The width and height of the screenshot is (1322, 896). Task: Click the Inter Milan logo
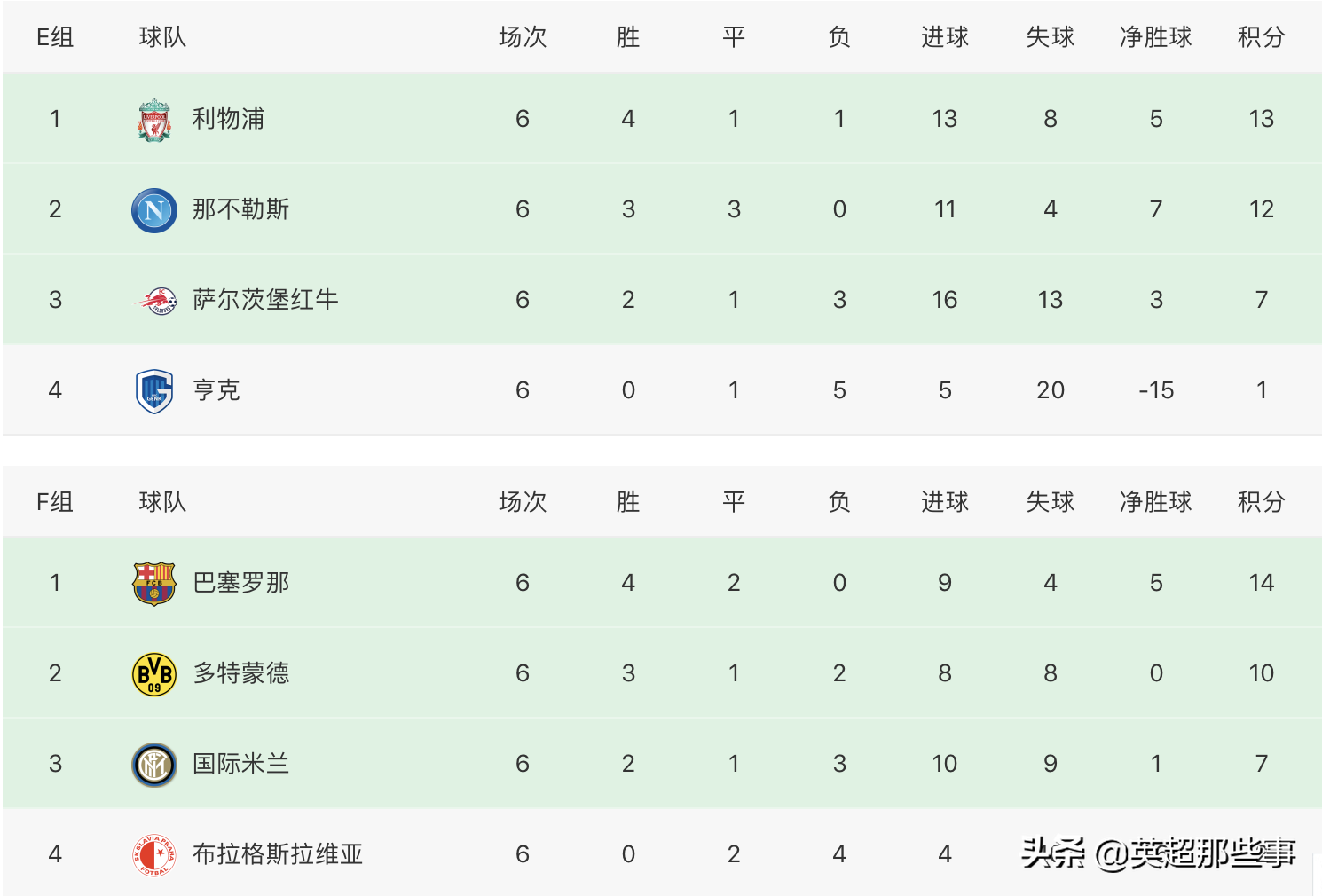pyautogui.click(x=154, y=765)
